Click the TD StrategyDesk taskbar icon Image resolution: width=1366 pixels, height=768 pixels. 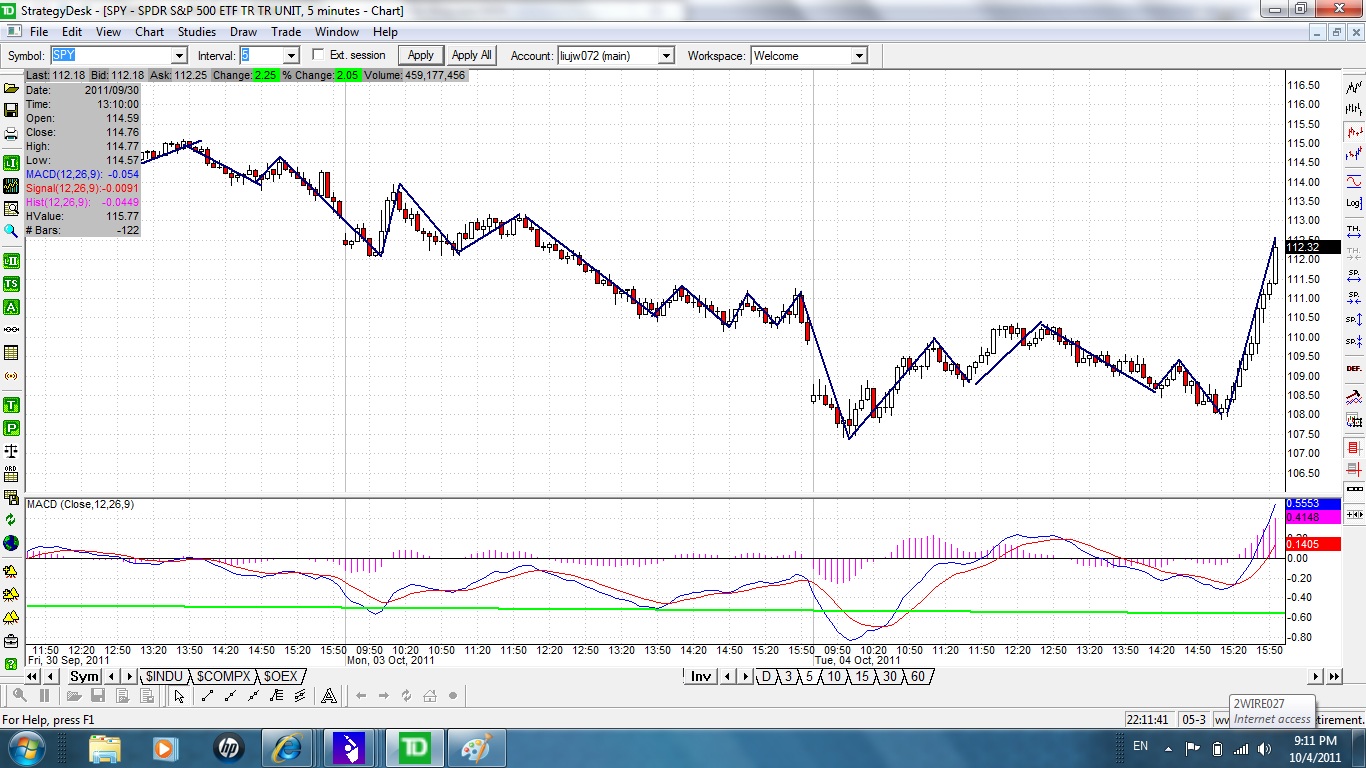coord(415,747)
